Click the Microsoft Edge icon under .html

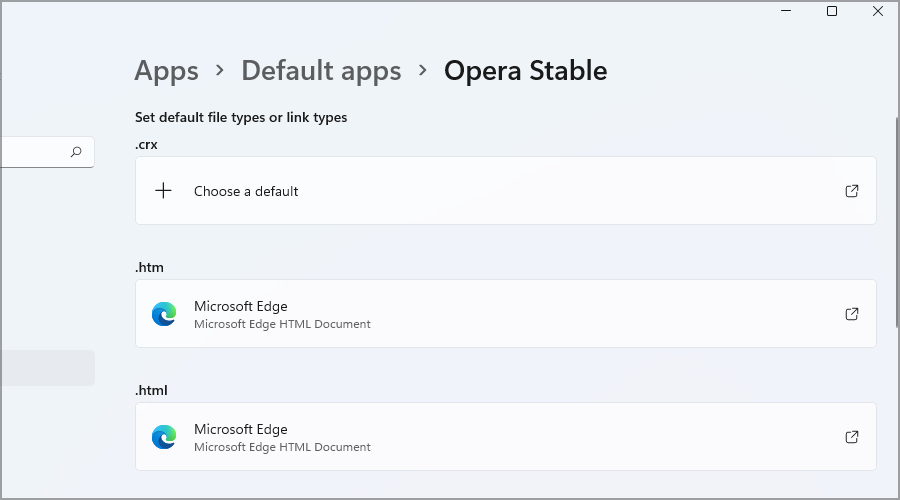(164, 437)
